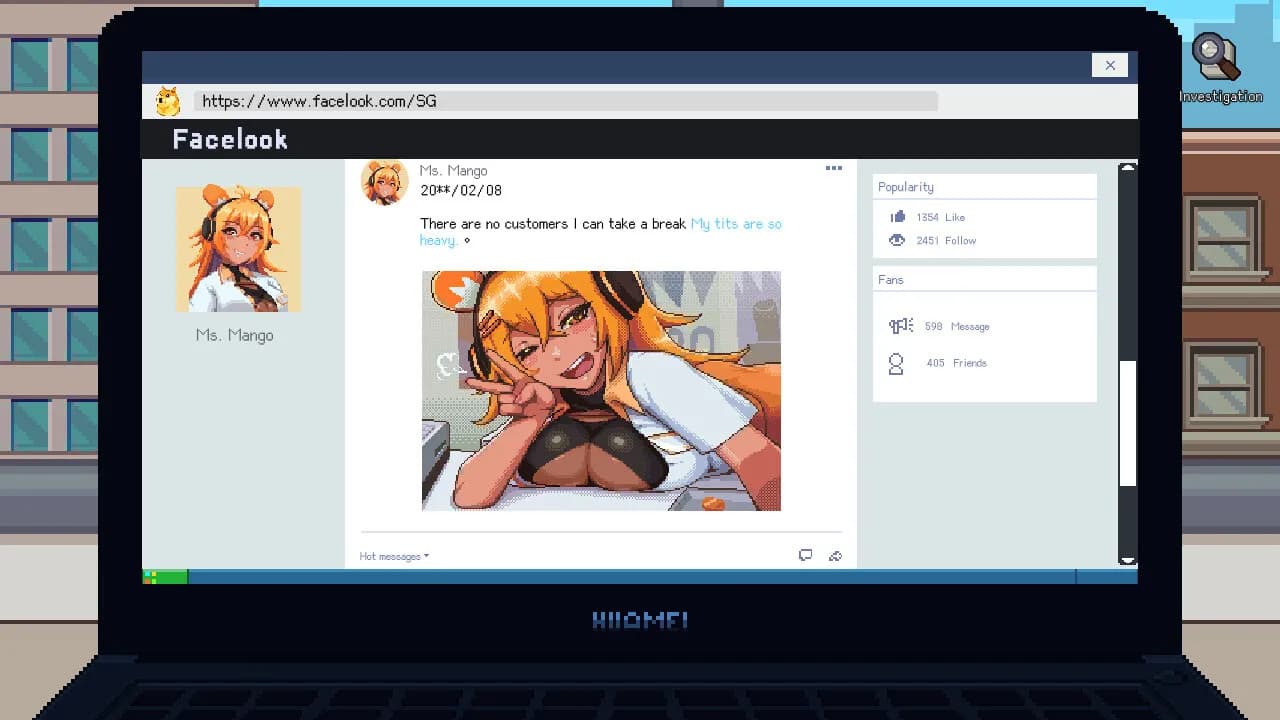Expand the Hot messages dropdown
Screen dimensions: 1280x720
click(392, 556)
